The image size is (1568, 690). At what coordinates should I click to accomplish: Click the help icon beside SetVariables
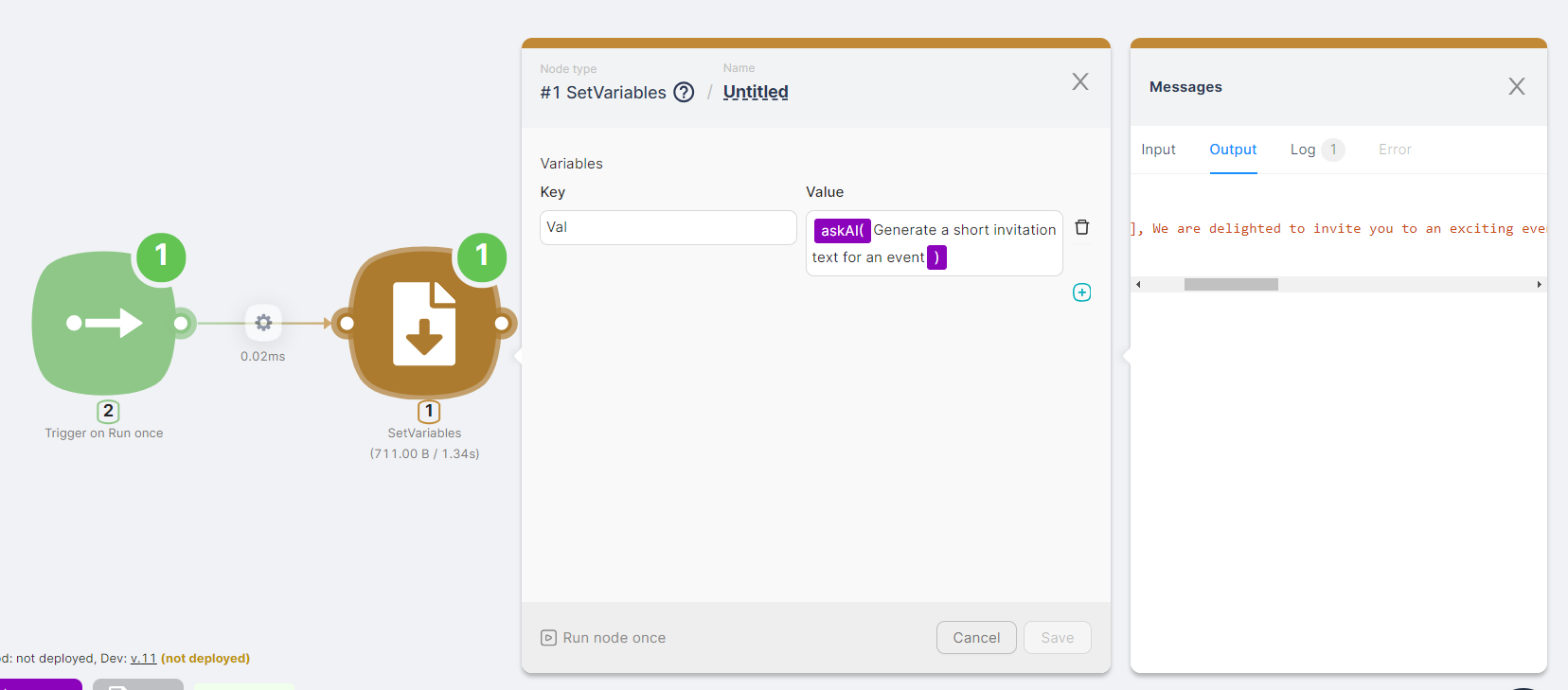pyautogui.click(x=684, y=92)
